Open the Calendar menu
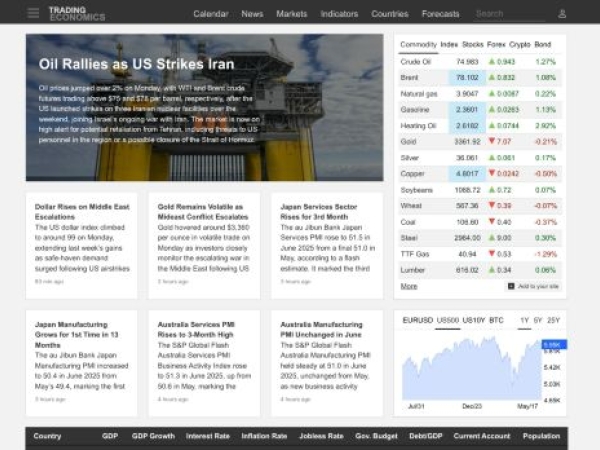 (211, 14)
